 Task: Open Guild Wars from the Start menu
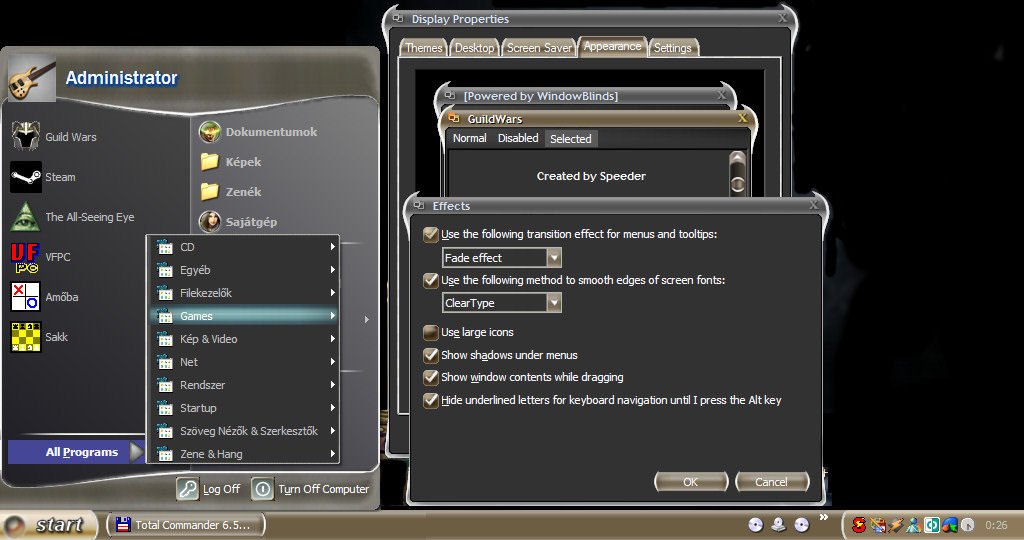[70, 137]
